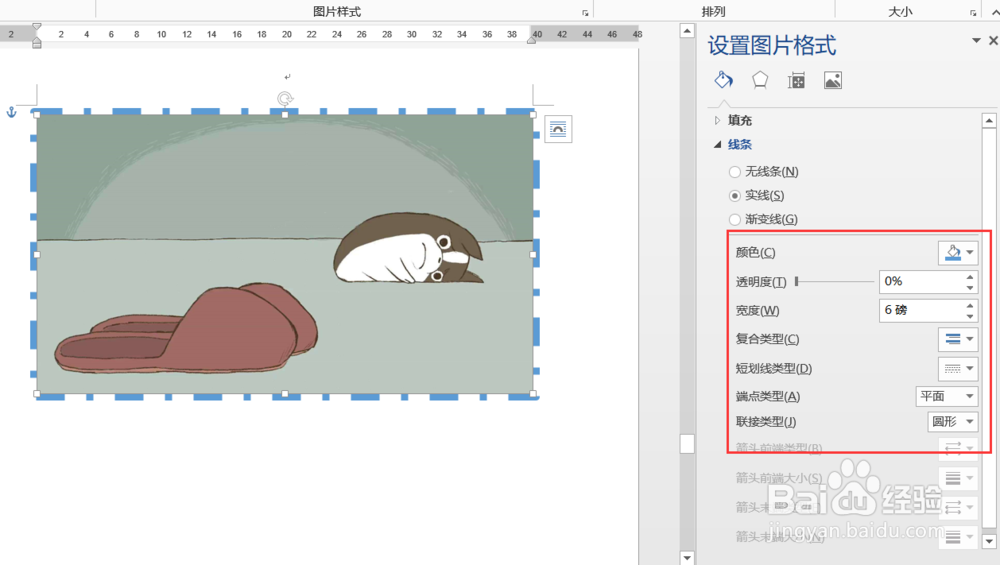1000x565 pixels.
Task: Click the document scrollbar up arrow
Action: coord(687,30)
